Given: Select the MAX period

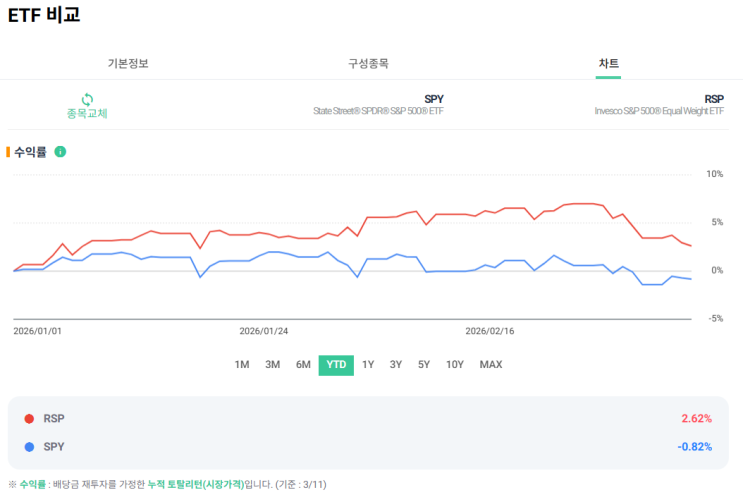Looking at the screenshot, I should coord(491,365).
